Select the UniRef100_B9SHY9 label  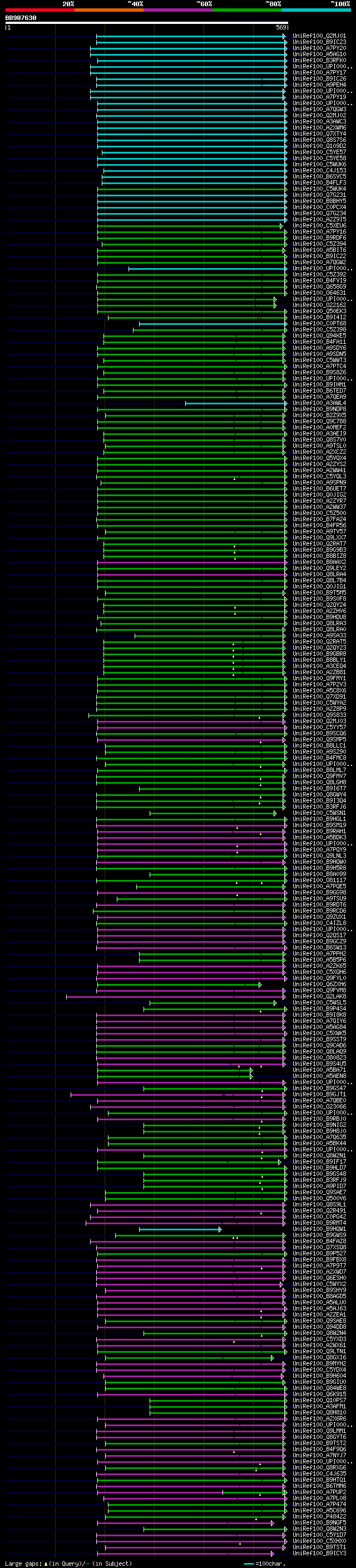(319, 1290)
